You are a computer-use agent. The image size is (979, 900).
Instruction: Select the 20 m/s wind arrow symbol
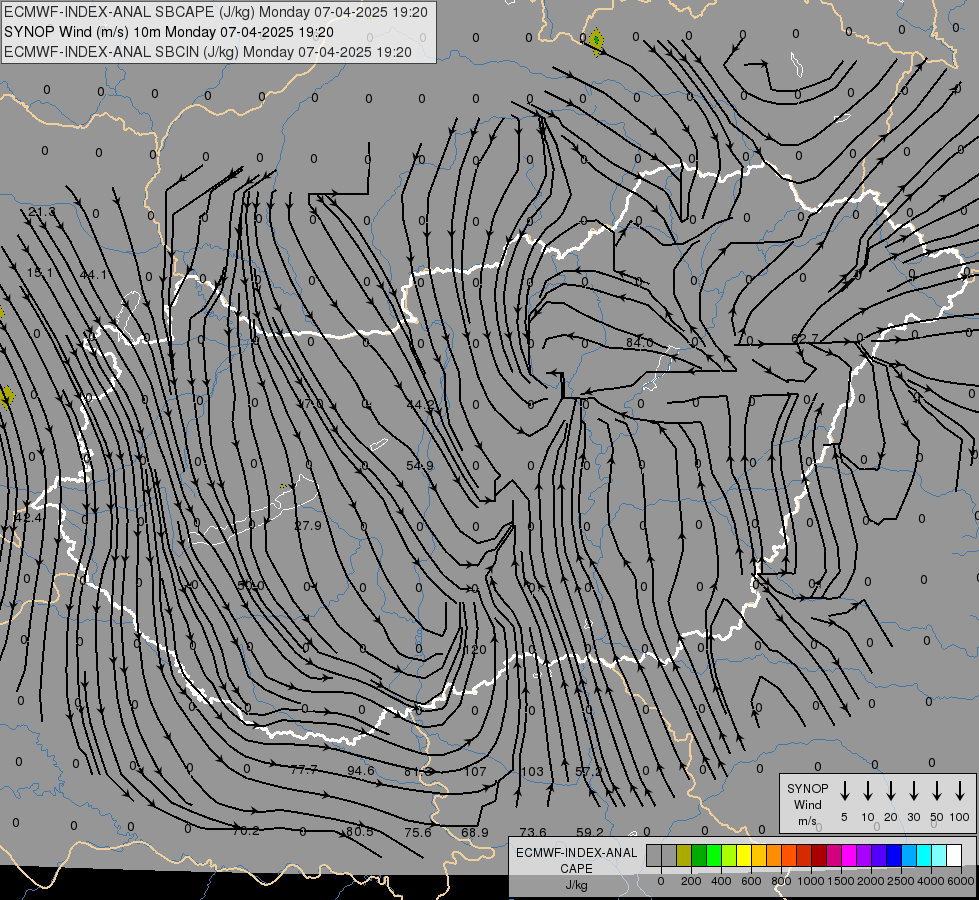pyautogui.click(x=891, y=791)
